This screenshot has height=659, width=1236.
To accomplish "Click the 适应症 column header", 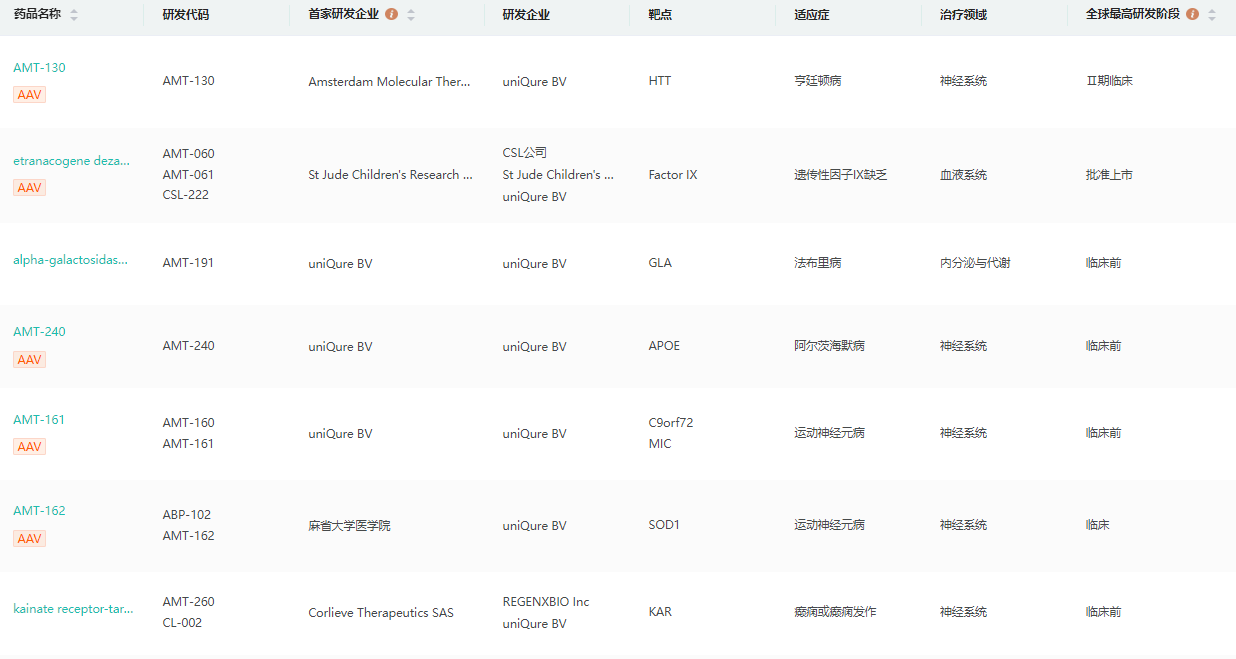I will (812, 15).
